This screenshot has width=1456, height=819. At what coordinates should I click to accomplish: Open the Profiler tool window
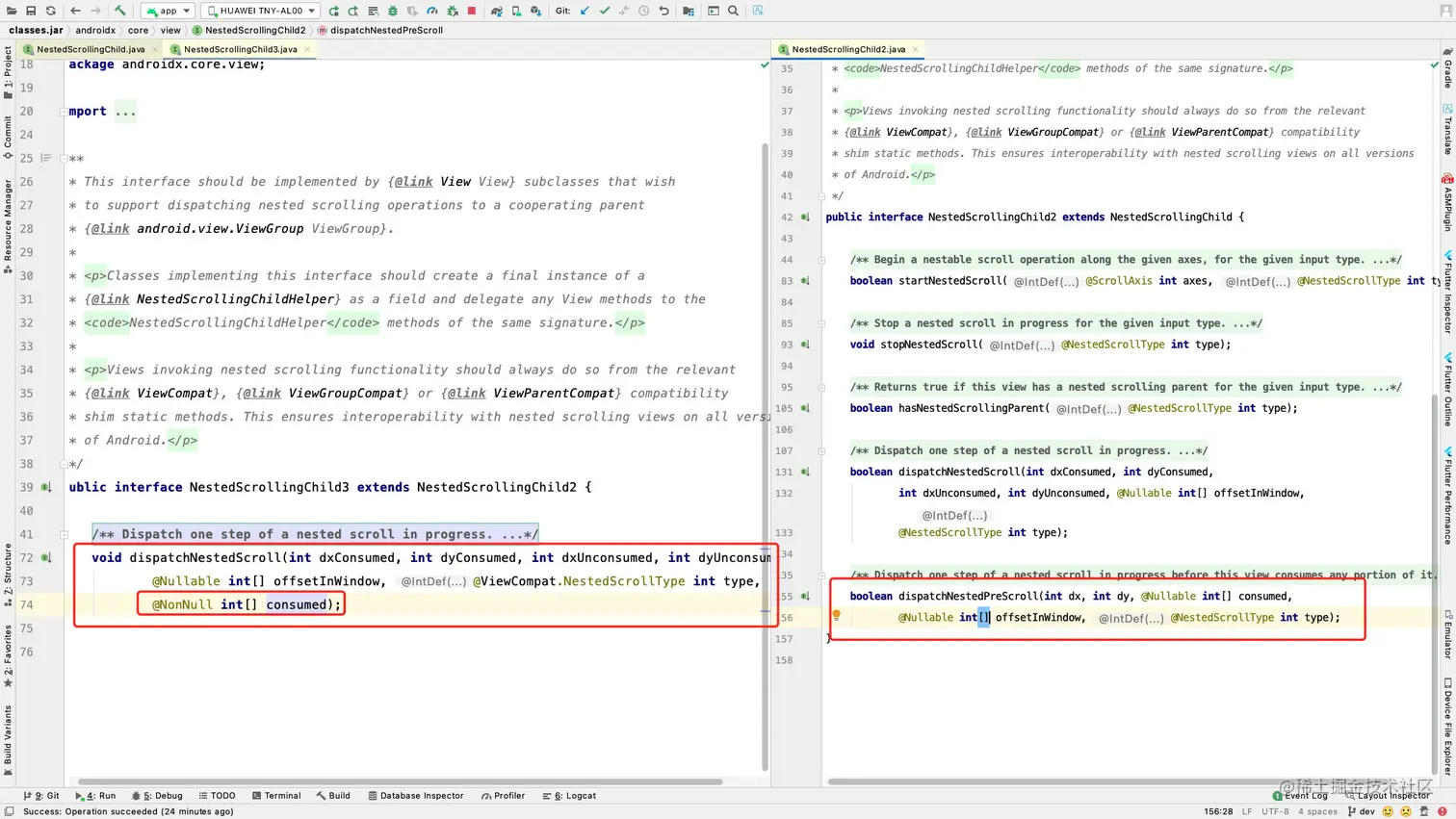503,796
